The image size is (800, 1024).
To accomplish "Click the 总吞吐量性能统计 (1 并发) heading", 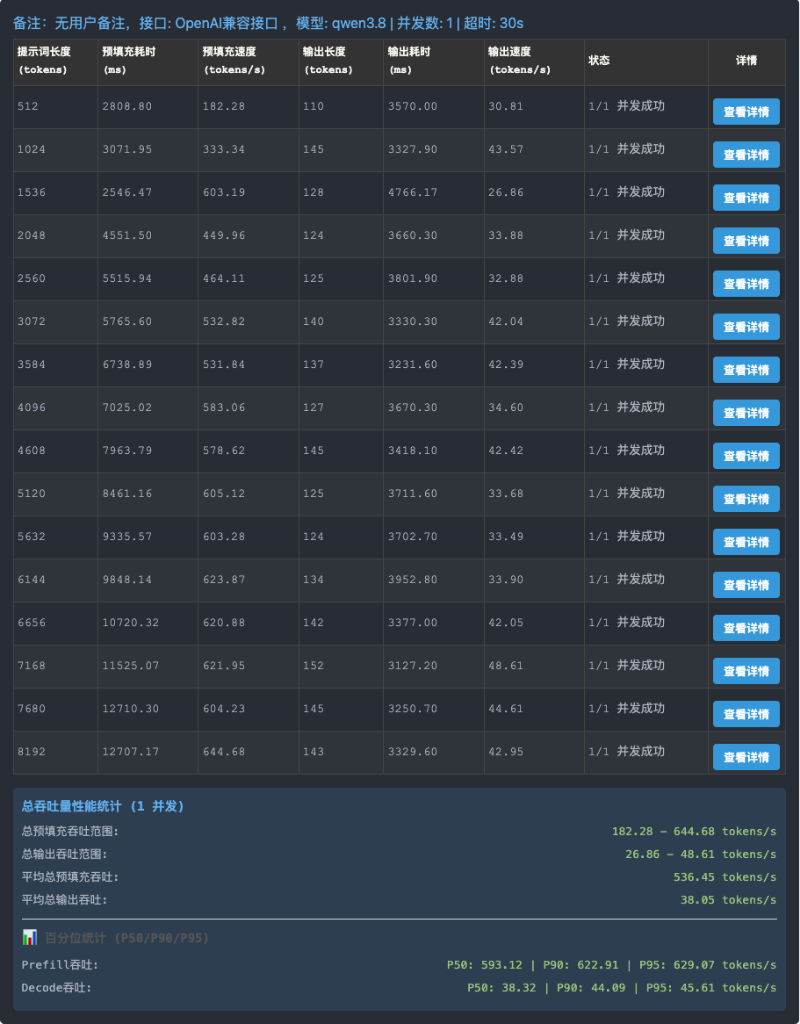I will [103, 807].
